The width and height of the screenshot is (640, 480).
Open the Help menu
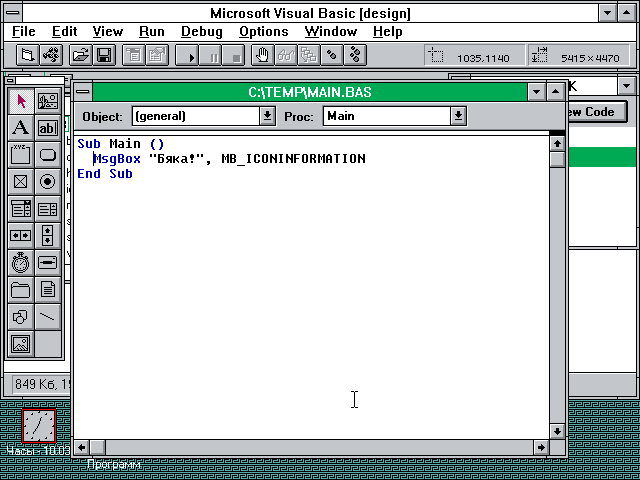point(387,31)
